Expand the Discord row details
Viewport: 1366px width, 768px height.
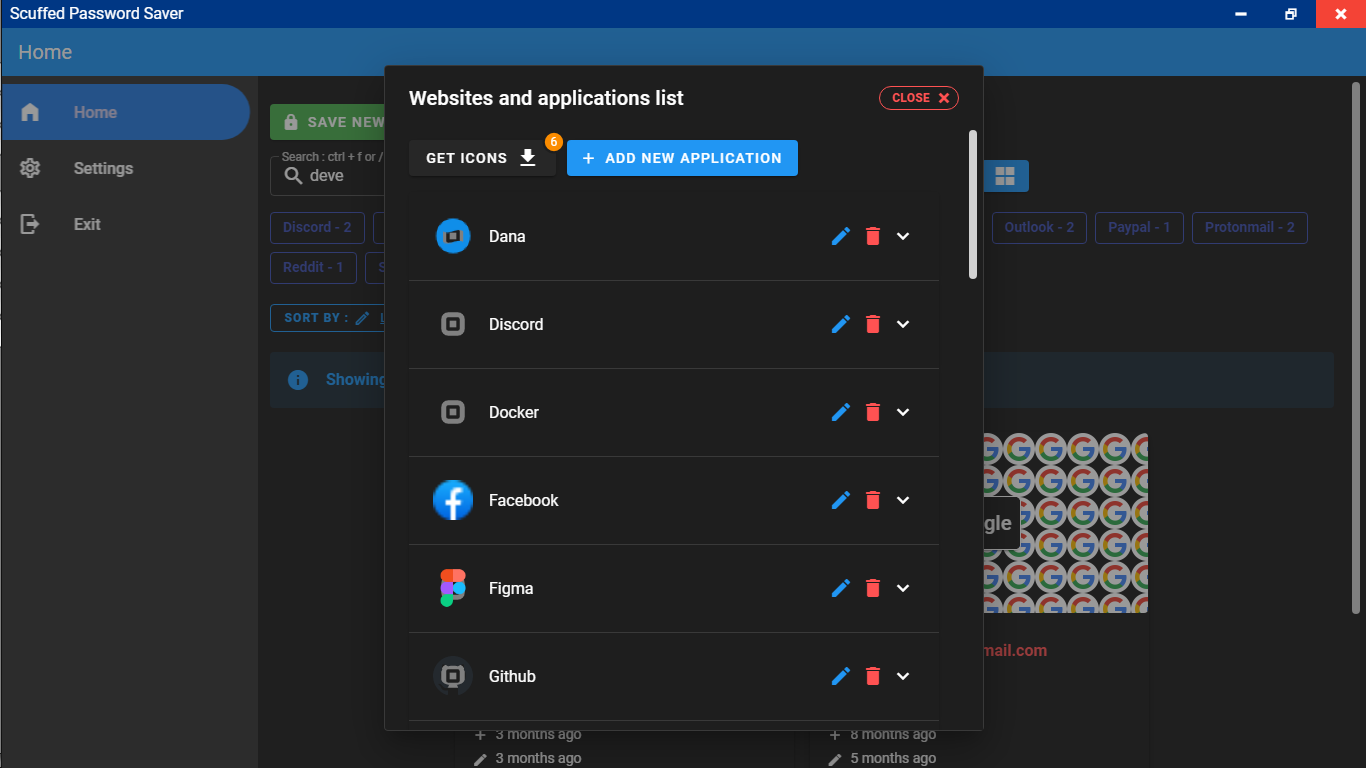click(903, 324)
